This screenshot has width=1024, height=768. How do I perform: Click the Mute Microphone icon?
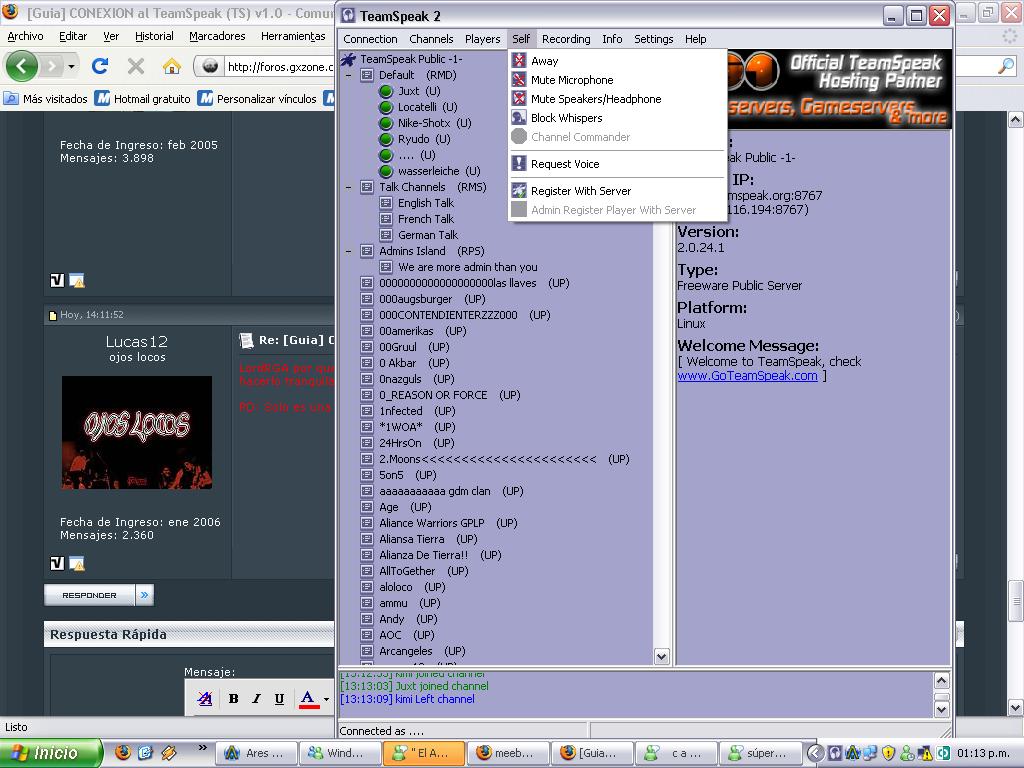[519, 80]
